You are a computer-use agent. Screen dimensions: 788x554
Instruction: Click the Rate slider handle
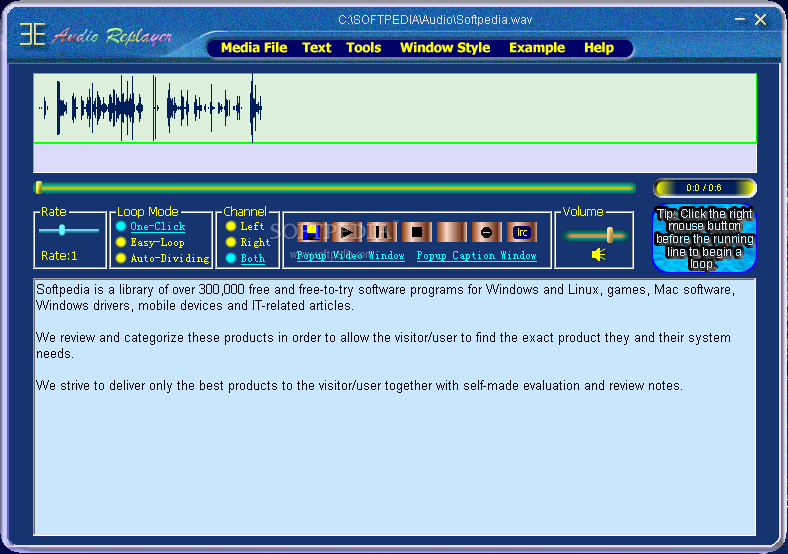(62, 230)
